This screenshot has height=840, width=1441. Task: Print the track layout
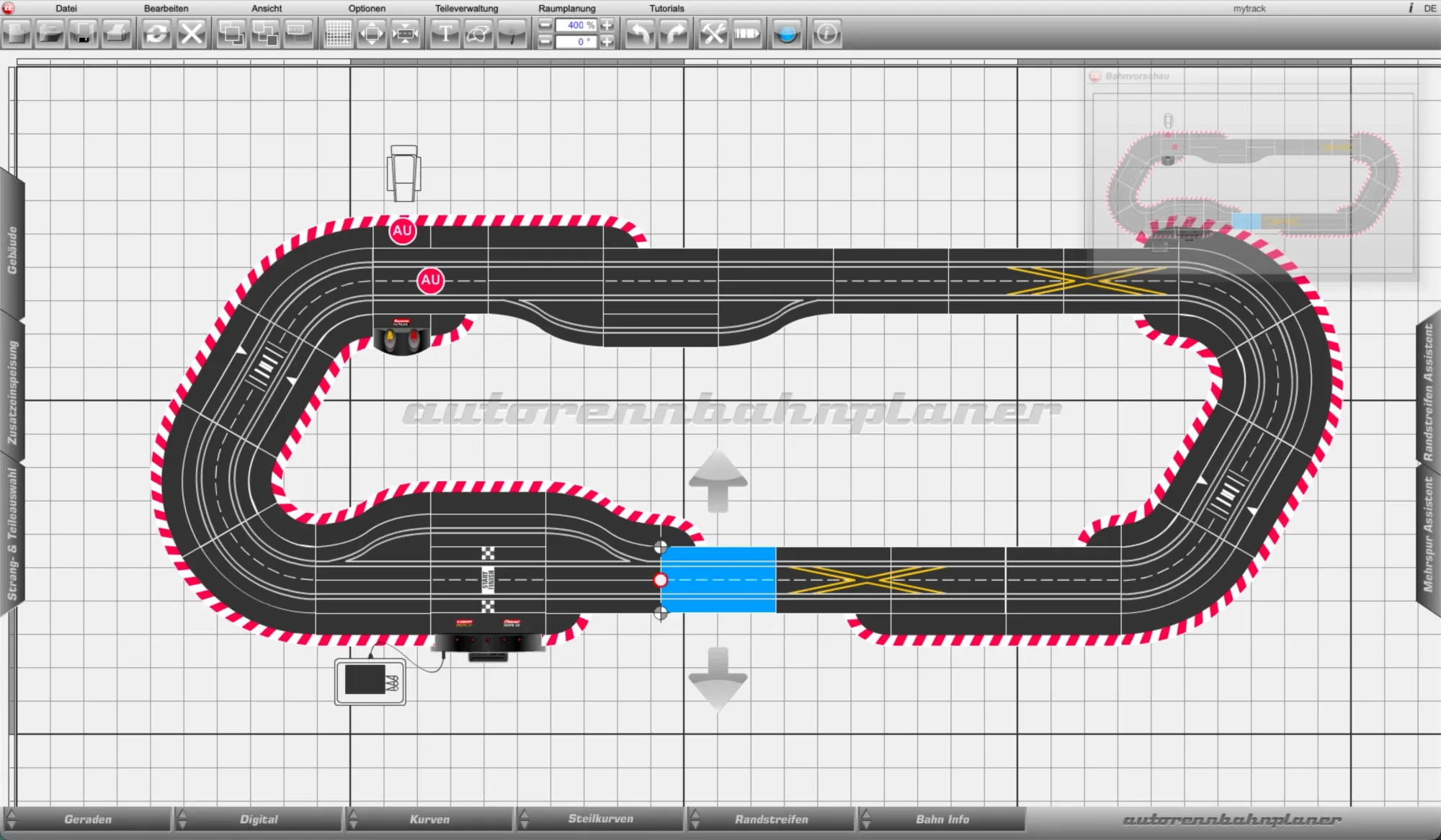point(117,34)
